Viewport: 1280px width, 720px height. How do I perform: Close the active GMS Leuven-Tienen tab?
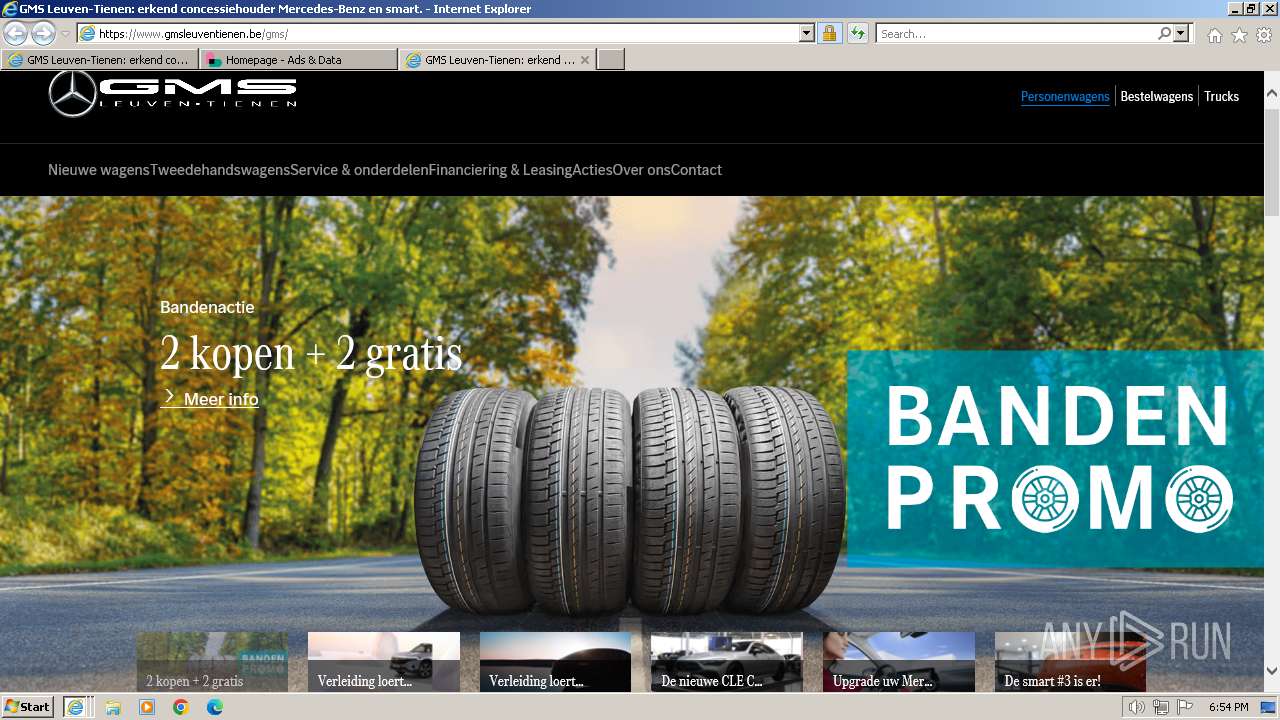point(585,60)
